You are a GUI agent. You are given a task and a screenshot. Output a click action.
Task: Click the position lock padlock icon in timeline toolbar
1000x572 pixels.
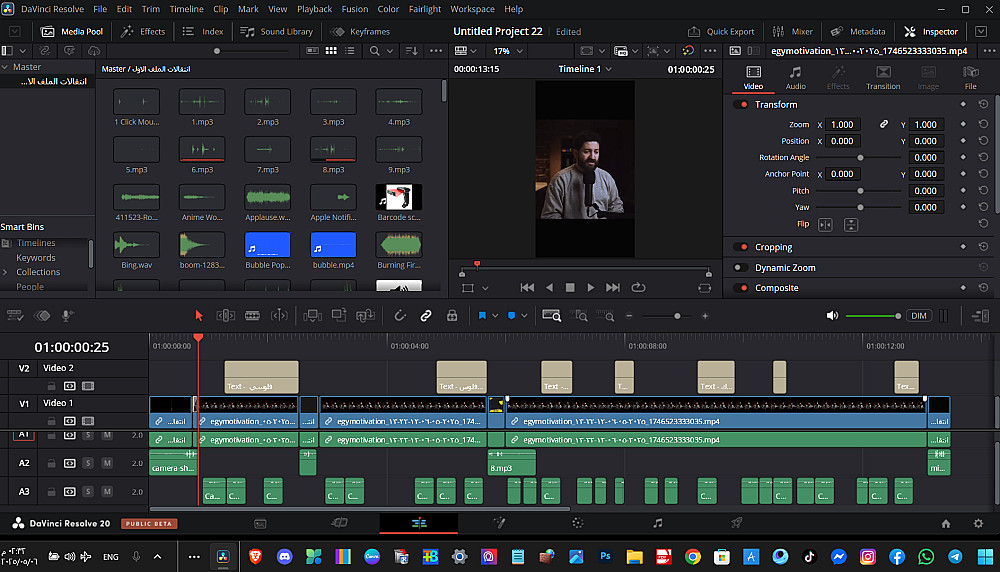pyautogui.click(x=452, y=316)
